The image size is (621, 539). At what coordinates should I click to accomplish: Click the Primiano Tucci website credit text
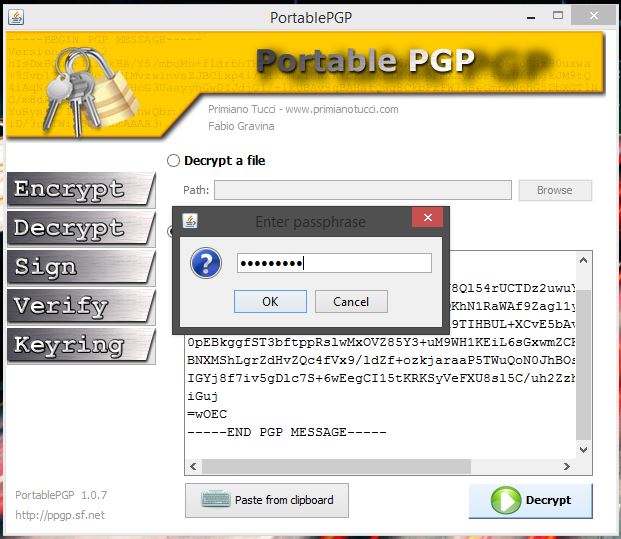pos(303,109)
